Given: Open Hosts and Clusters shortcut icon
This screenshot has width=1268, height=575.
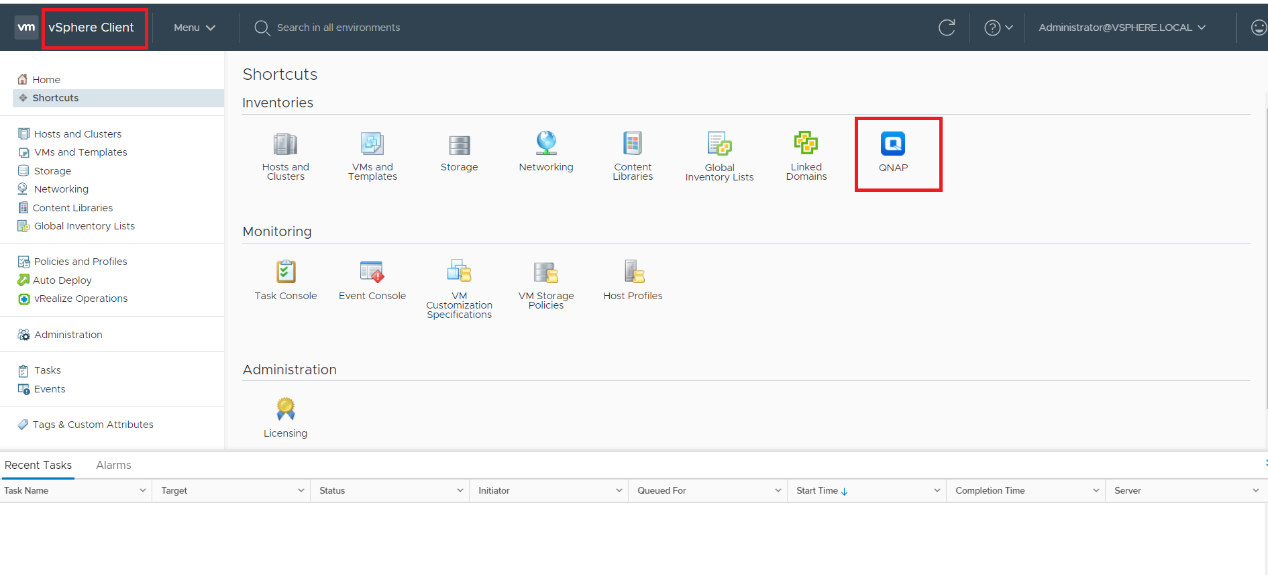Looking at the screenshot, I should click(286, 144).
